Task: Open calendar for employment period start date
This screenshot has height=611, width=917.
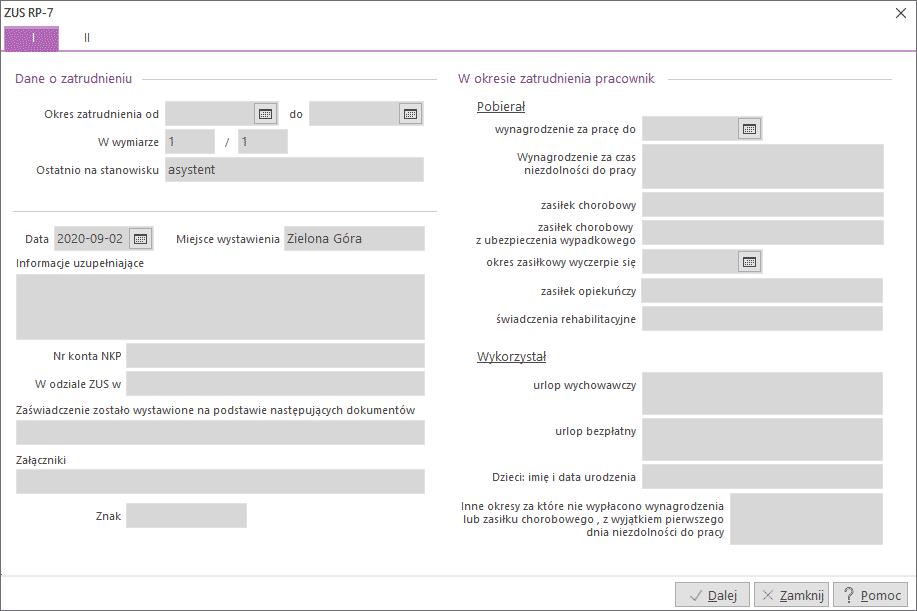Action: [x=266, y=113]
